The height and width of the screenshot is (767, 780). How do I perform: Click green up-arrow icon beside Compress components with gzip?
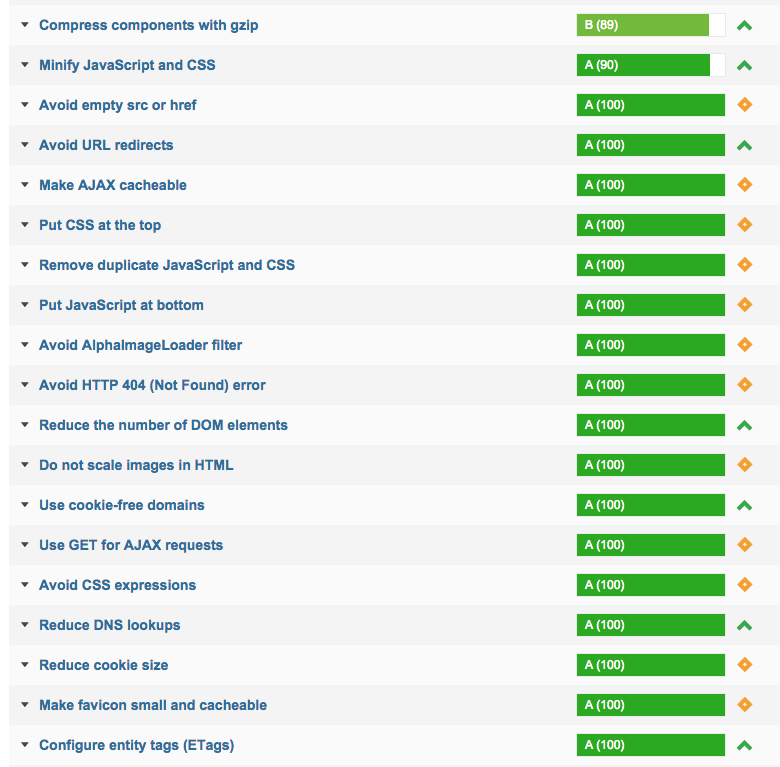click(744, 25)
